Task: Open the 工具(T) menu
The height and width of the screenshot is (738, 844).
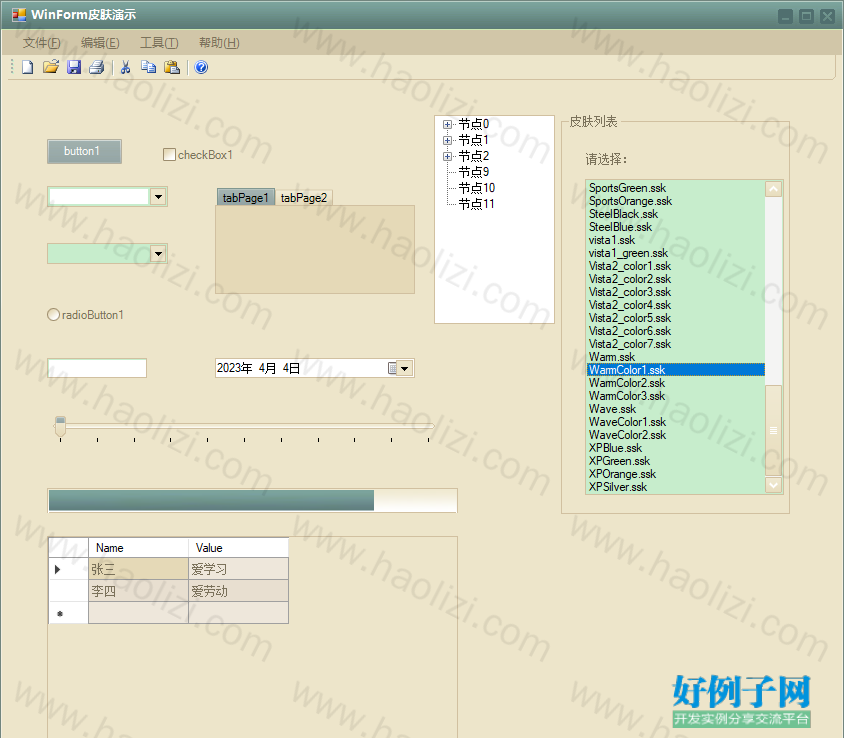Action: [159, 43]
